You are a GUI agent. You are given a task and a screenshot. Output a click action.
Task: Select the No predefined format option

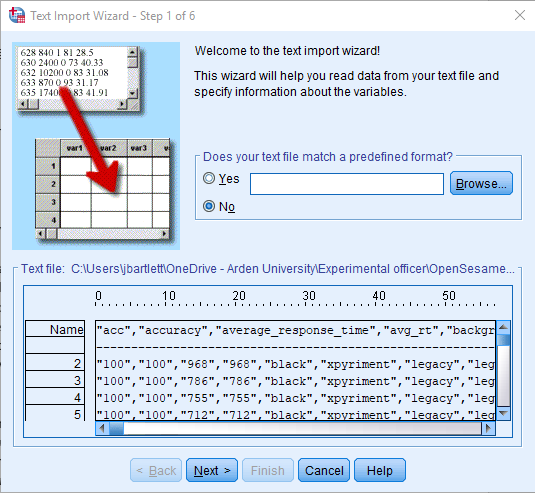click(x=209, y=206)
